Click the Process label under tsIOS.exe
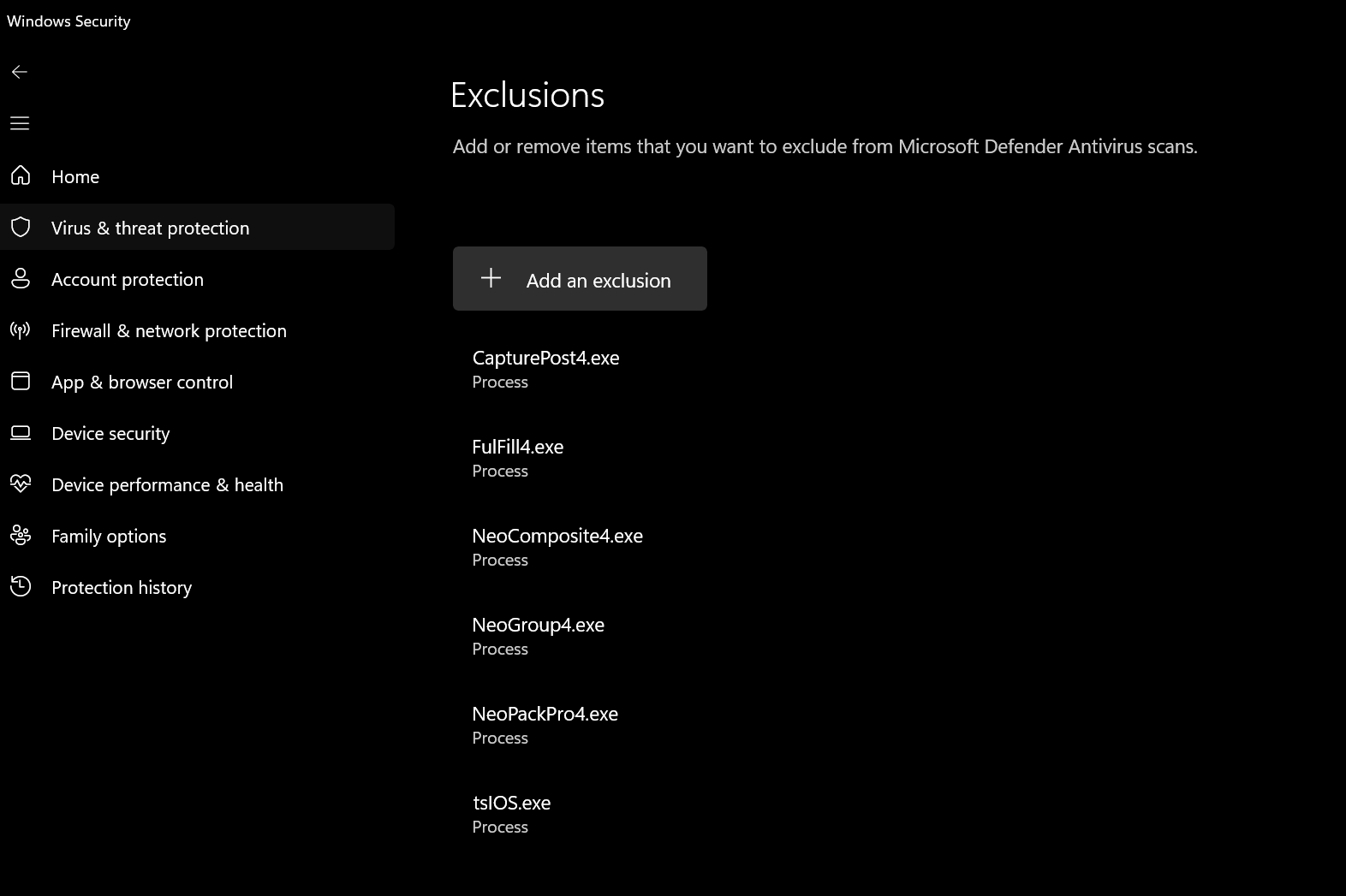Image resolution: width=1346 pixels, height=896 pixels. tap(500, 827)
